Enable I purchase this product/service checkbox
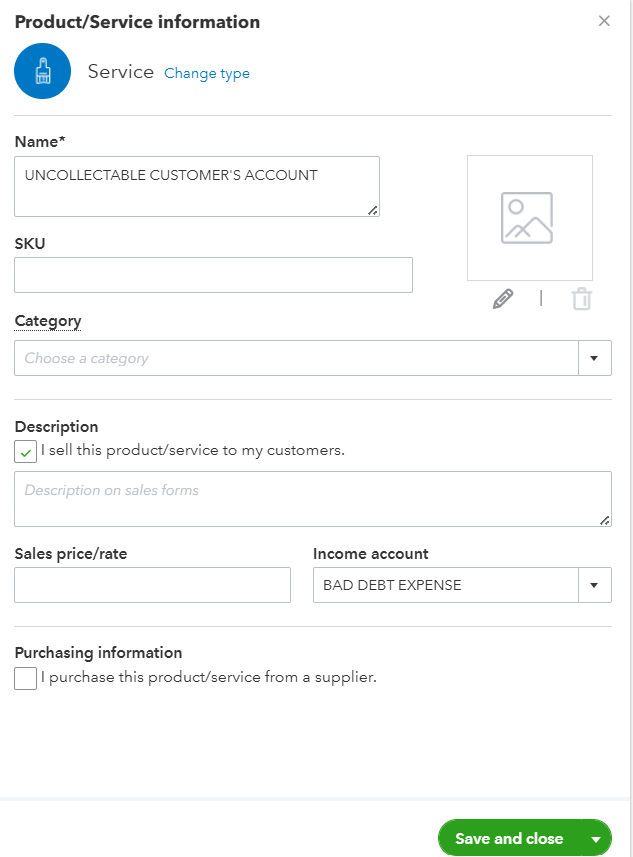The width and height of the screenshot is (633, 857). pos(26,678)
